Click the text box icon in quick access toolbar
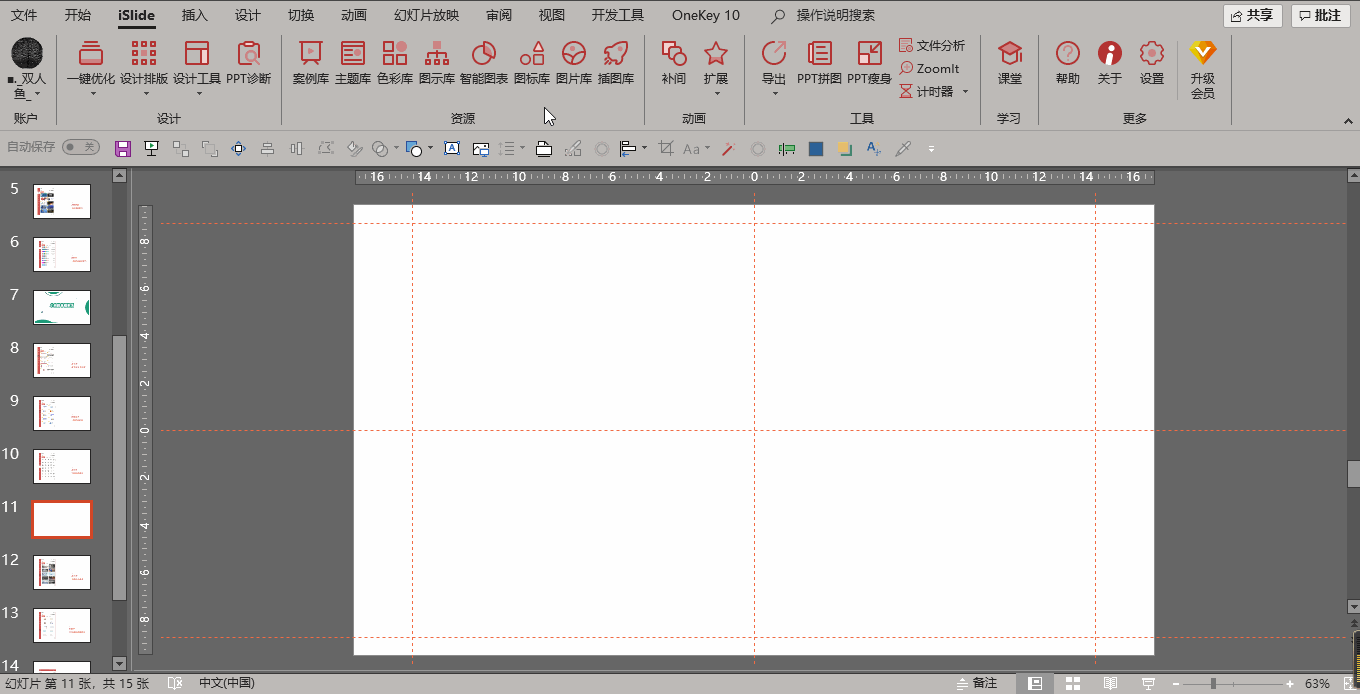The height and width of the screenshot is (694, 1360). point(452,149)
